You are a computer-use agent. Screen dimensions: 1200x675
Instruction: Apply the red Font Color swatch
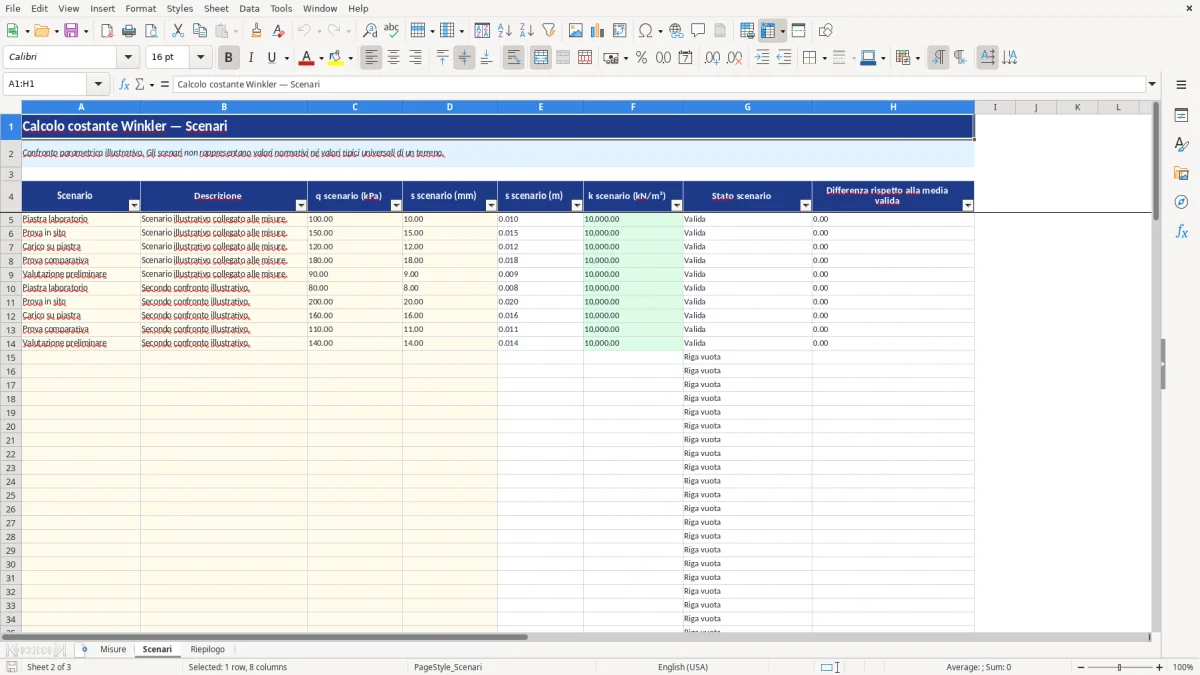coord(306,58)
